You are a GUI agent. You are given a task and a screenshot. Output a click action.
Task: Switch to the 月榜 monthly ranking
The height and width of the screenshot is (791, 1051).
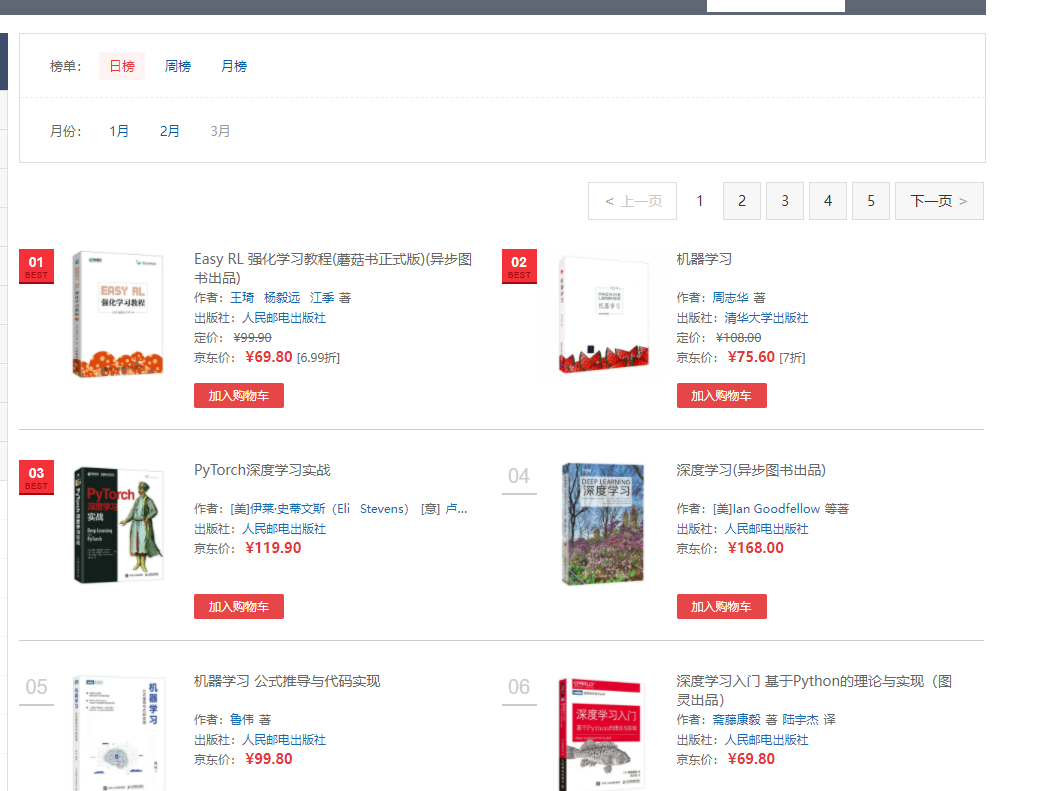(x=234, y=66)
